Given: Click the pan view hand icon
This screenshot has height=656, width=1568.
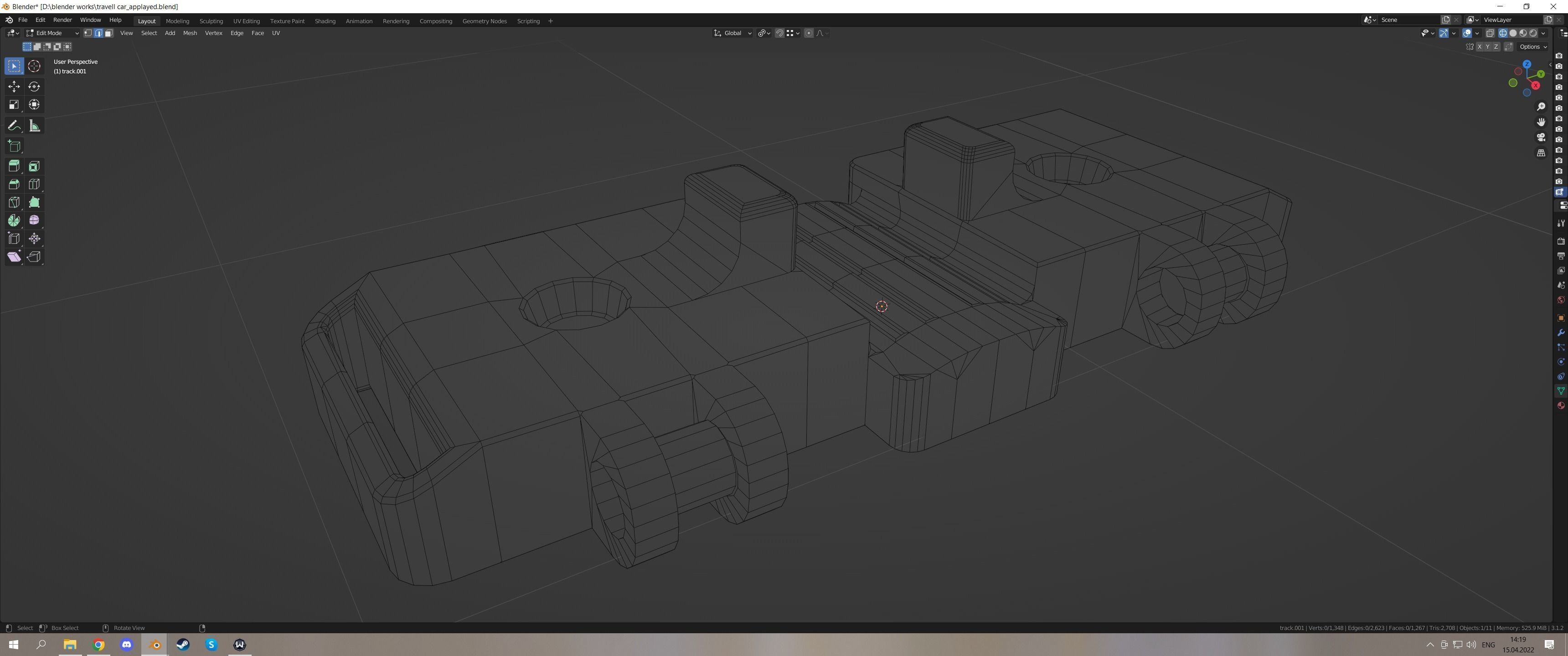Looking at the screenshot, I should pyautogui.click(x=1541, y=122).
